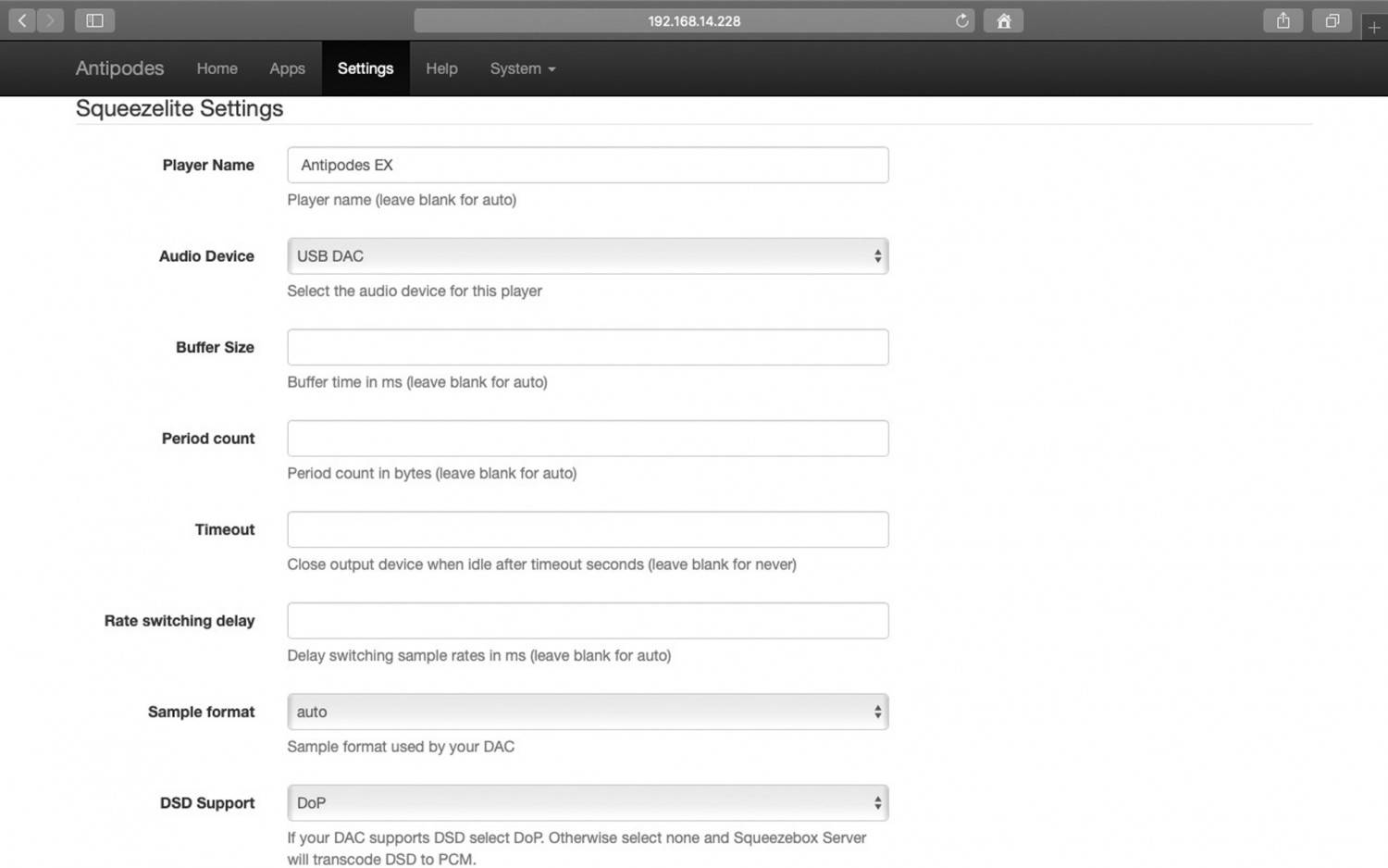The height and width of the screenshot is (868, 1388).
Task: Go back with the browser back arrow
Action: (22, 20)
